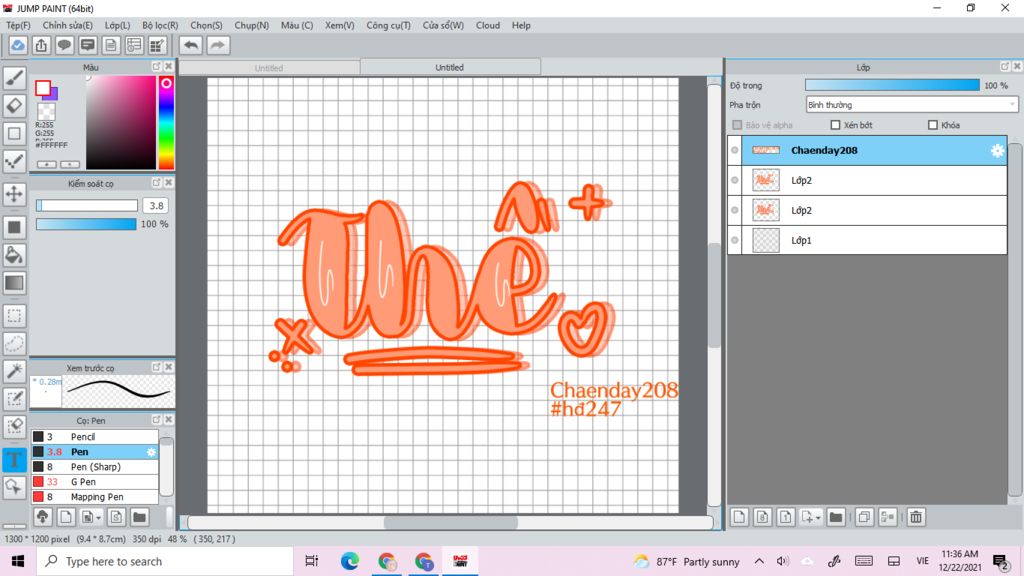Adjust the brush size slider
The height and width of the screenshot is (576, 1024).
point(86,206)
